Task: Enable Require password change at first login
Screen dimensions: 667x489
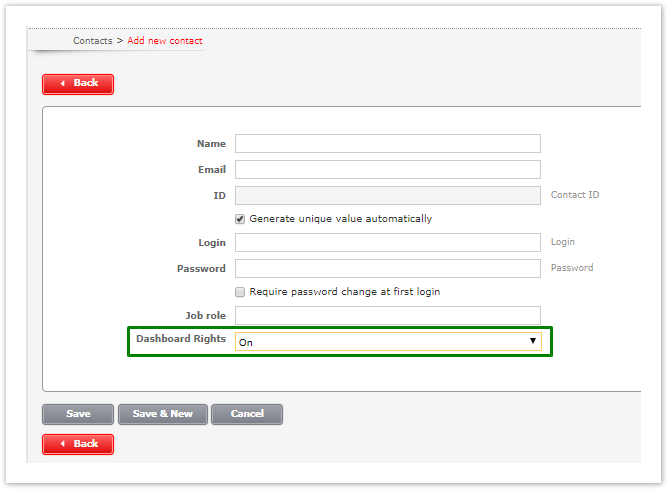Action: click(x=240, y=292)
